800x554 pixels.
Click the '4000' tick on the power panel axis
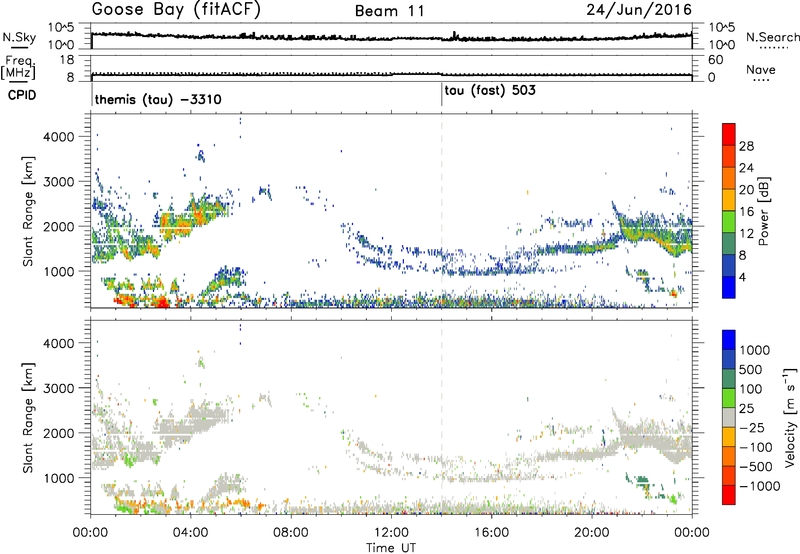[59, 137]
